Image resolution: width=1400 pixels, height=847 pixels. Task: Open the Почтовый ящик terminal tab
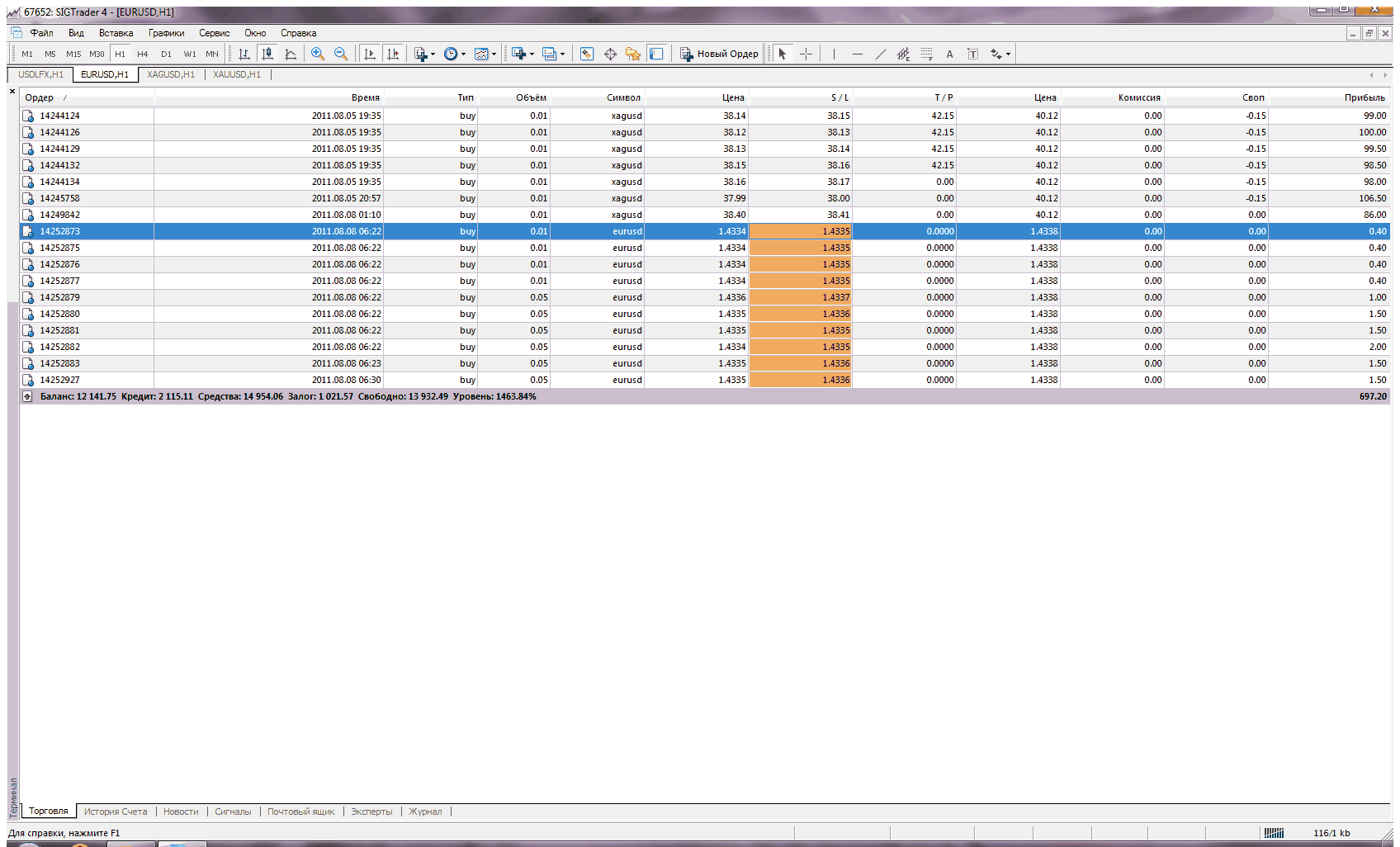pos(301,812)
